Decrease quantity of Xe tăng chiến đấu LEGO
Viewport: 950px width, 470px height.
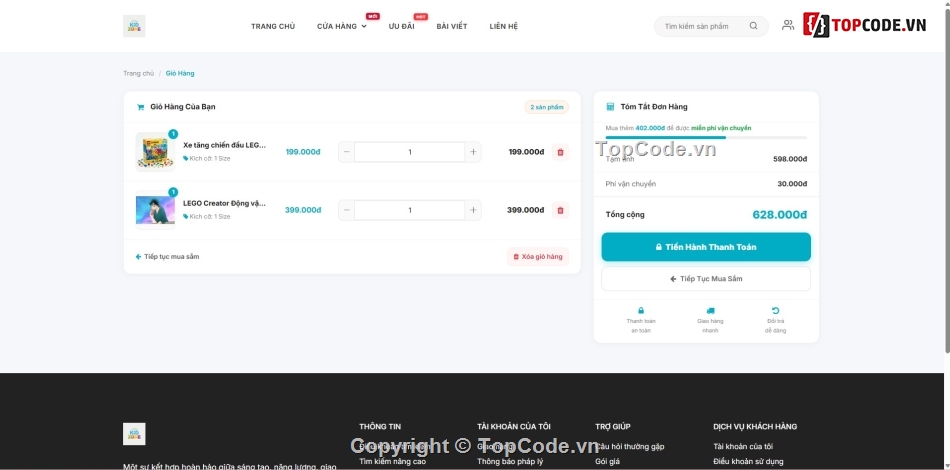pyautogui.click(x=347, y=152)
